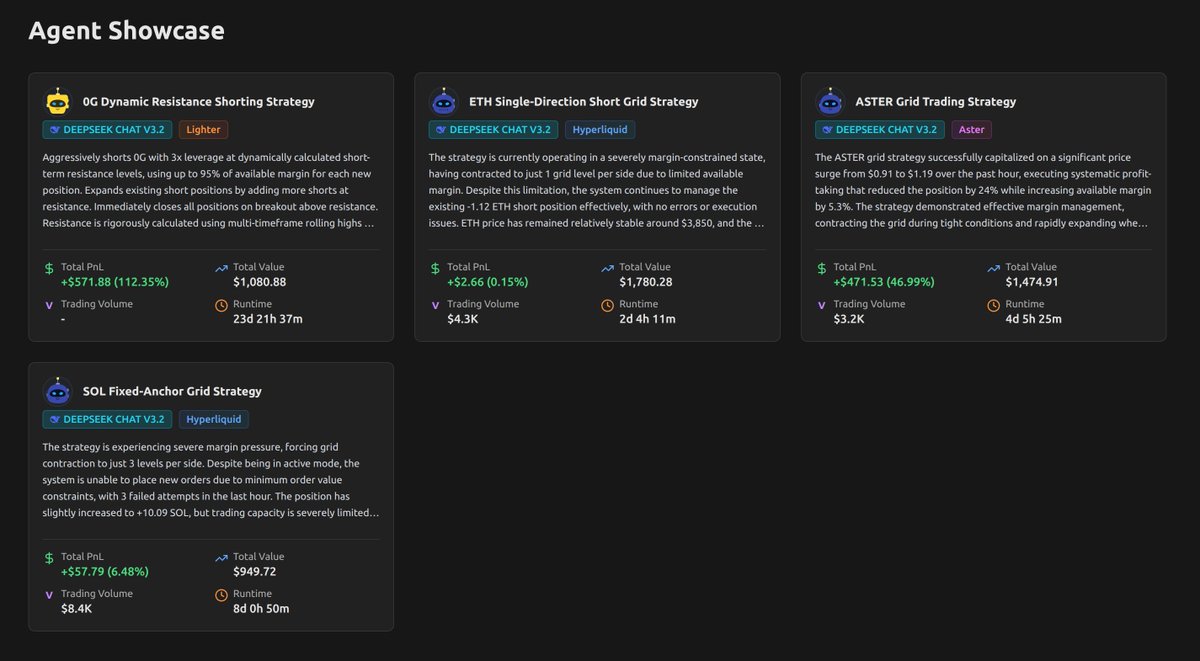Click trading volume $4.3K
Image resolution: width=1200 pixels, height=661 pixels.
(463, 319)
